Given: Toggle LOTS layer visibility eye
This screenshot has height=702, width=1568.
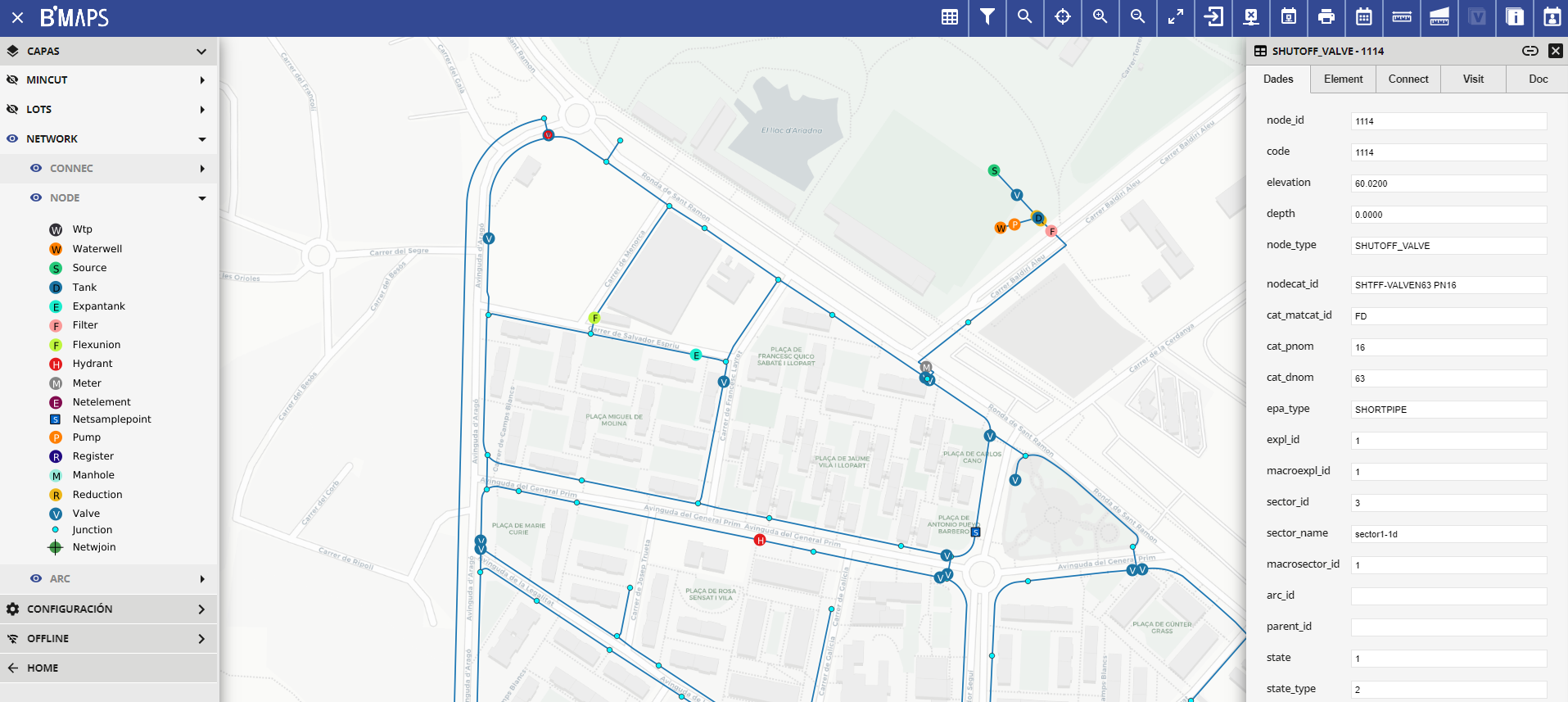Looking at the screenshot, I should pos(12,109).
